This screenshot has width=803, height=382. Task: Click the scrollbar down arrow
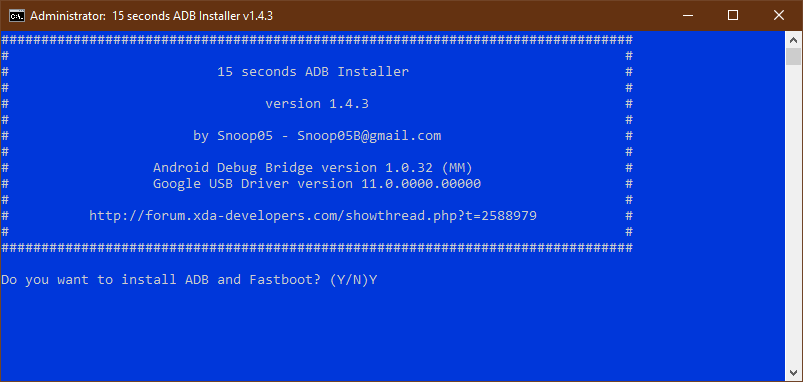[793, 373]
